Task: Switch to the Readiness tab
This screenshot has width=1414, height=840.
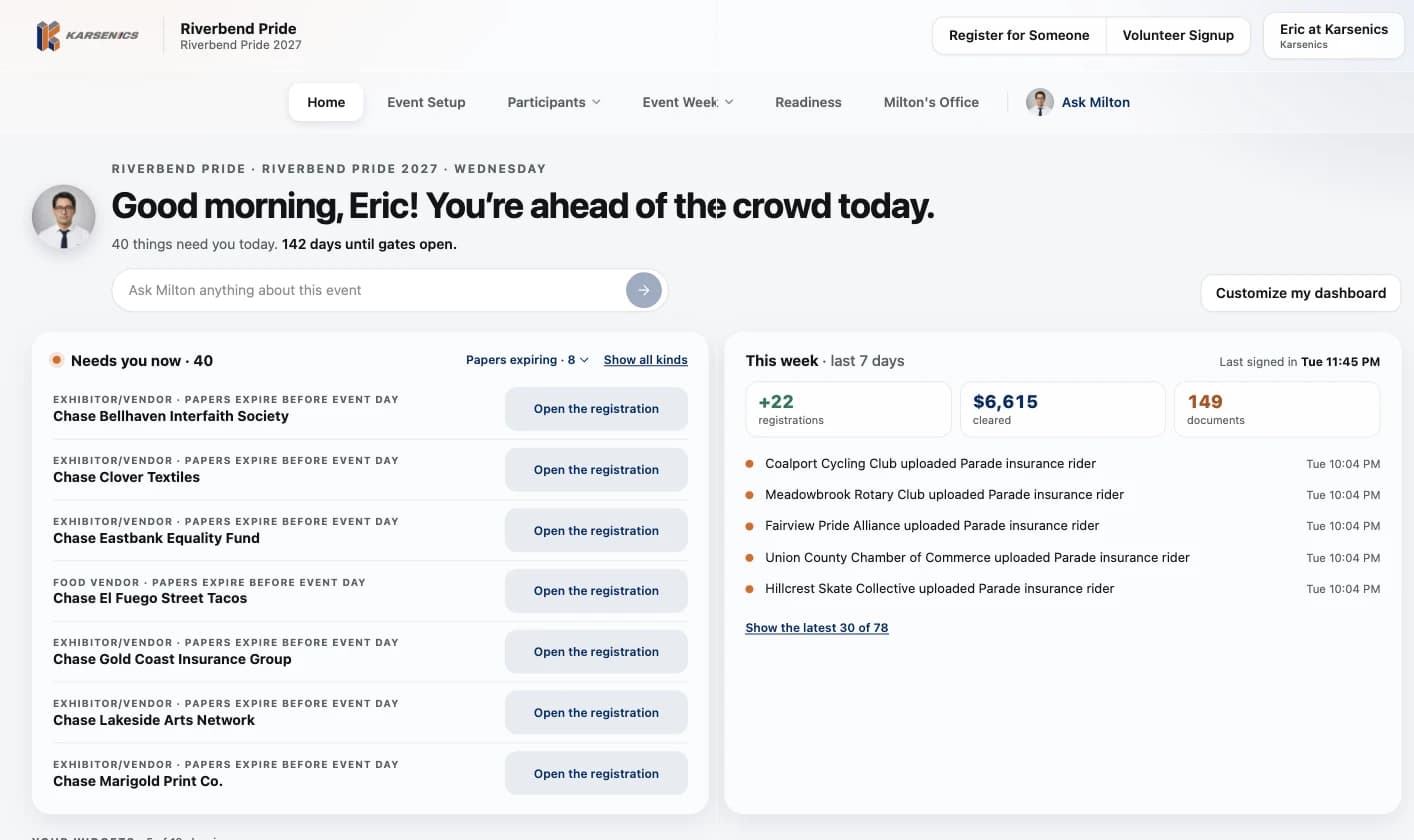Action: (808, 102)
